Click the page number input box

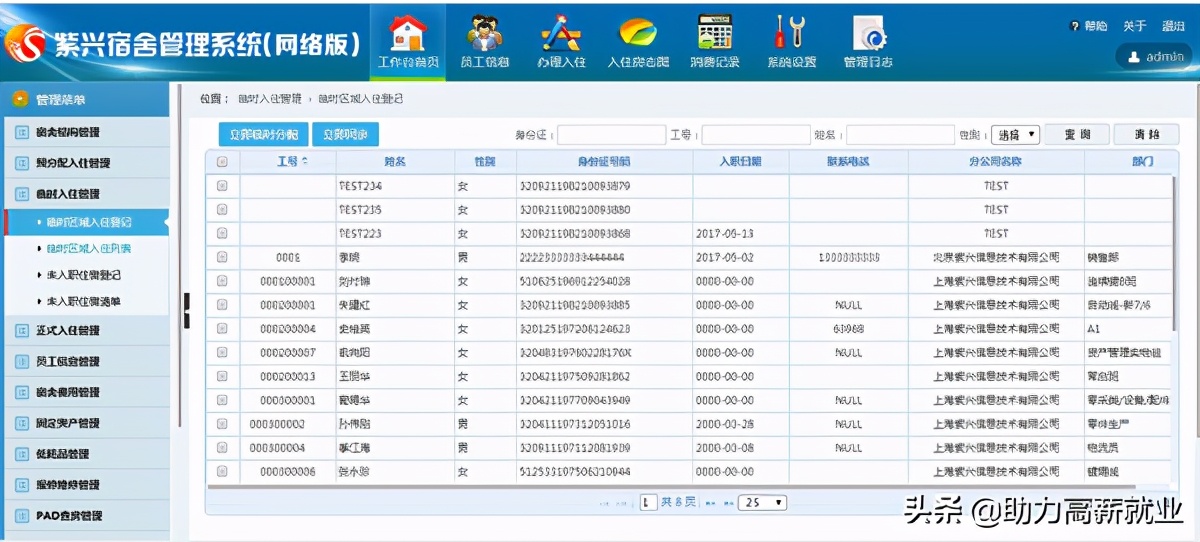click(x=648, y=503)
